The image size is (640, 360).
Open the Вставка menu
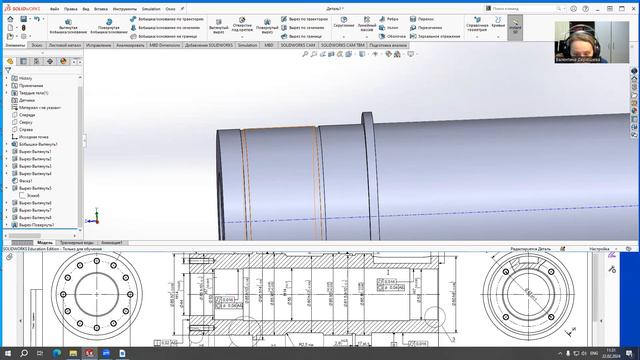point(101,9)
